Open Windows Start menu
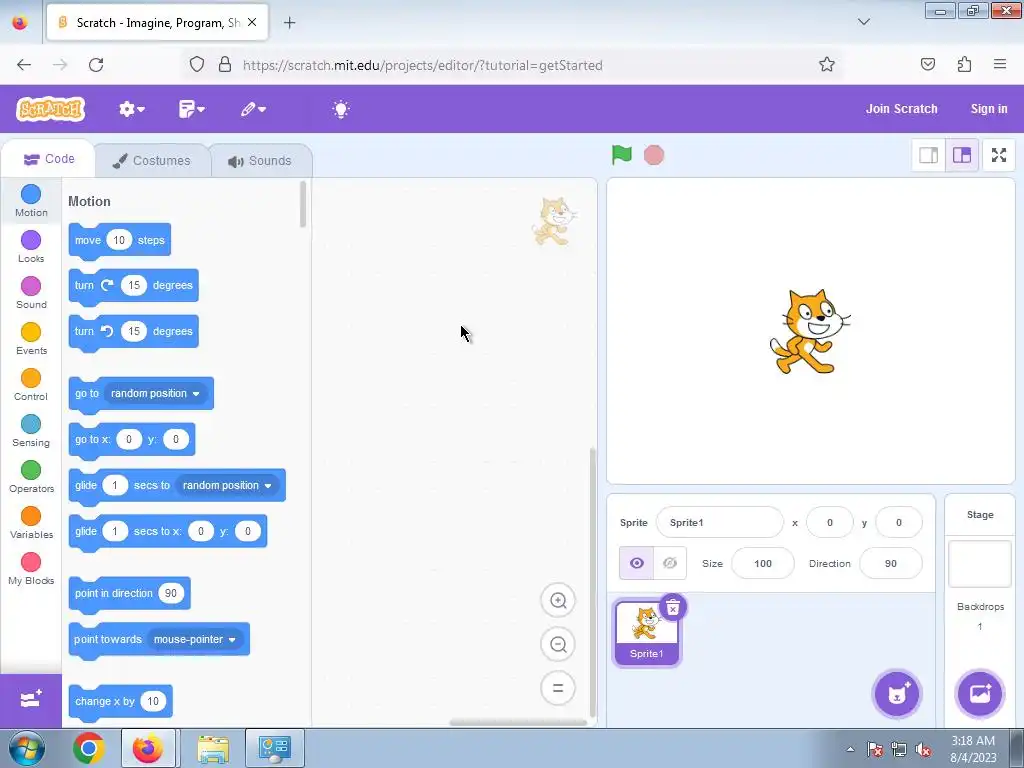The width and height of the screenshot is (1024, 768). coord(26,748)
